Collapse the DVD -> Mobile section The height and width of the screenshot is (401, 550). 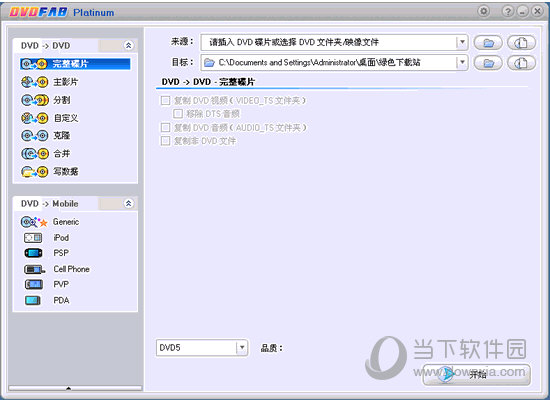click(128, 203)
